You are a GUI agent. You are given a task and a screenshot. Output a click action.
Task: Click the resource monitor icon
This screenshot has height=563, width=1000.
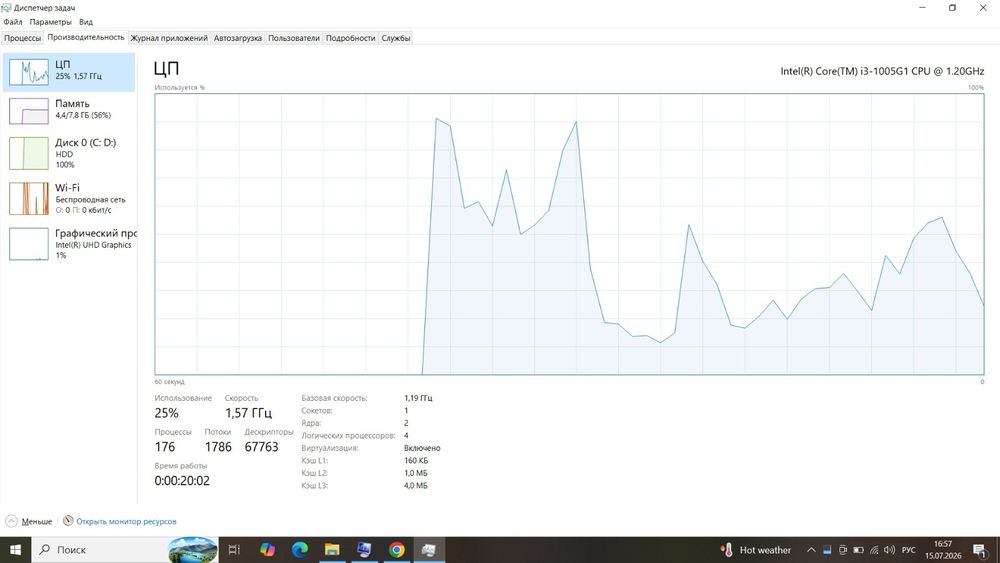(68, 520)
